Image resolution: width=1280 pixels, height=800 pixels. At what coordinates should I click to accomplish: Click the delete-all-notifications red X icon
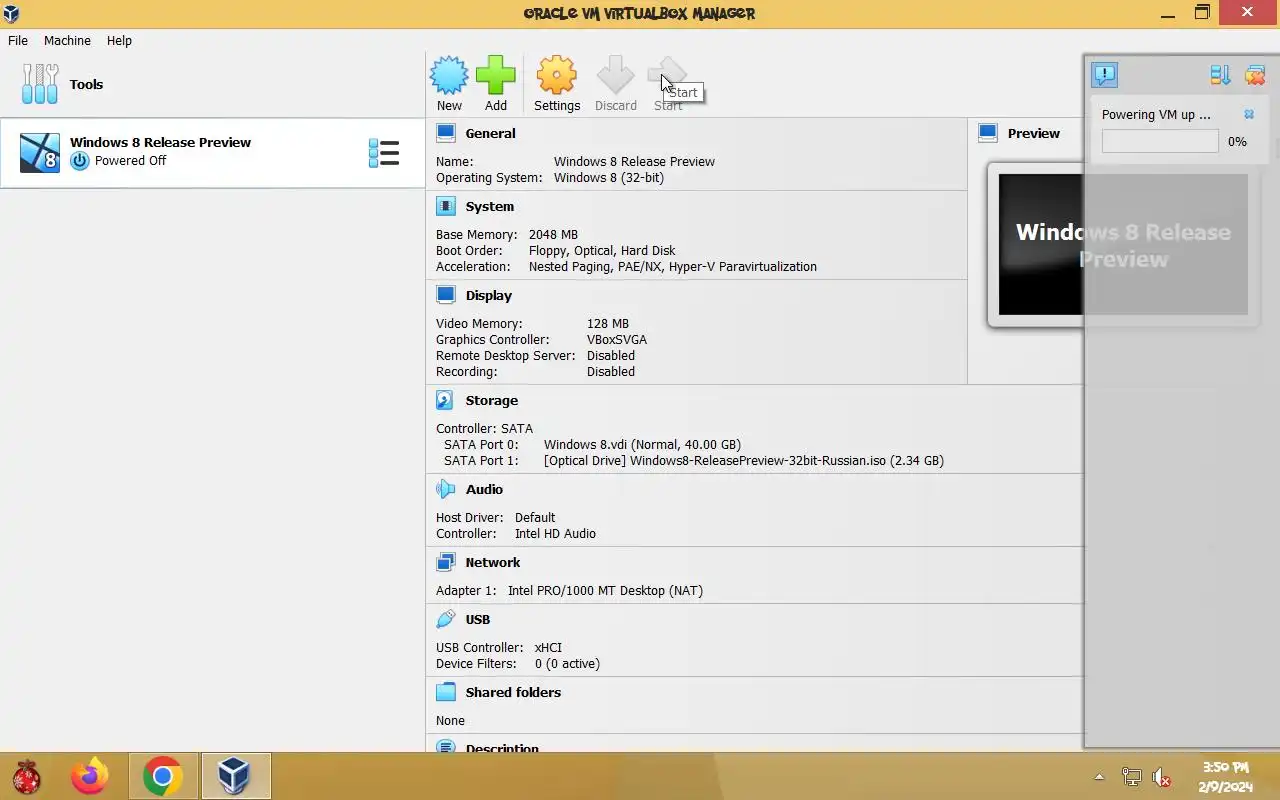[x=1255, y=75]
